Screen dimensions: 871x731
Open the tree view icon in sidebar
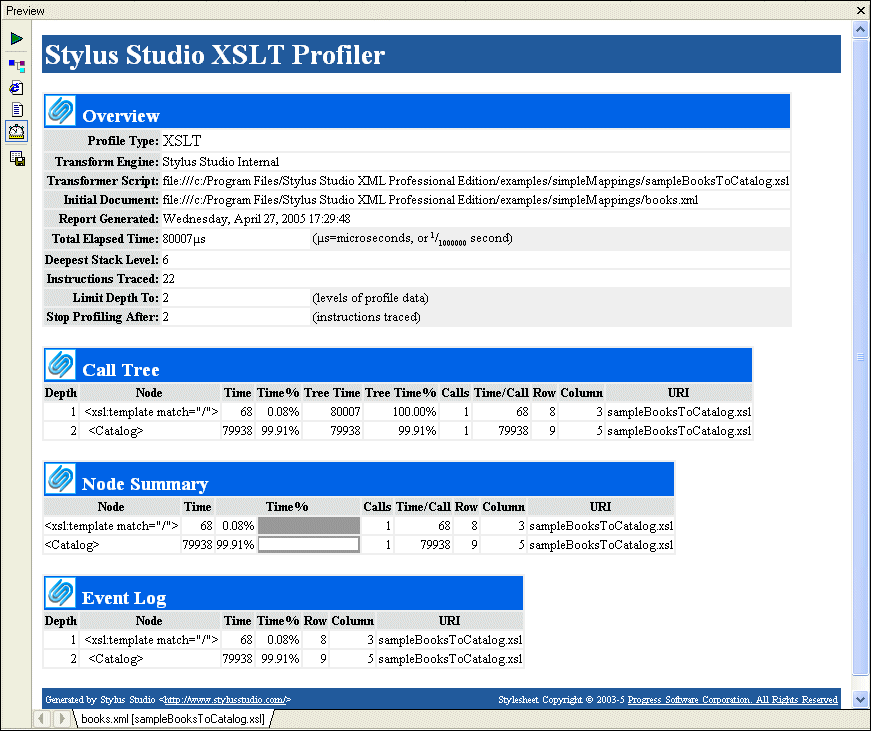17,65
